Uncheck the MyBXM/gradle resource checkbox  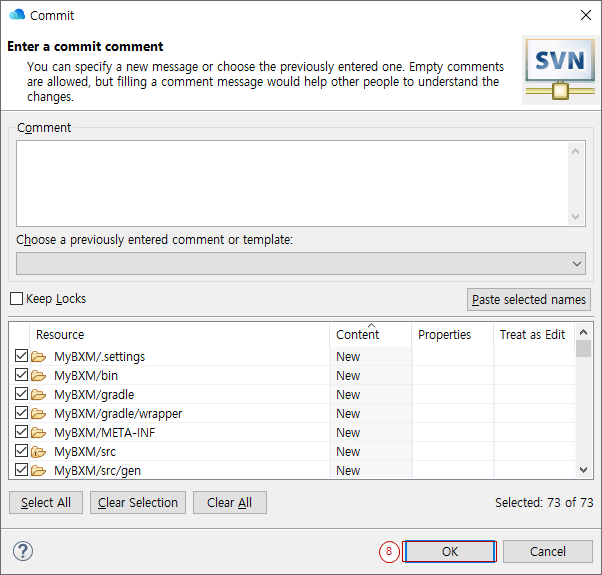tap(21, 395)
